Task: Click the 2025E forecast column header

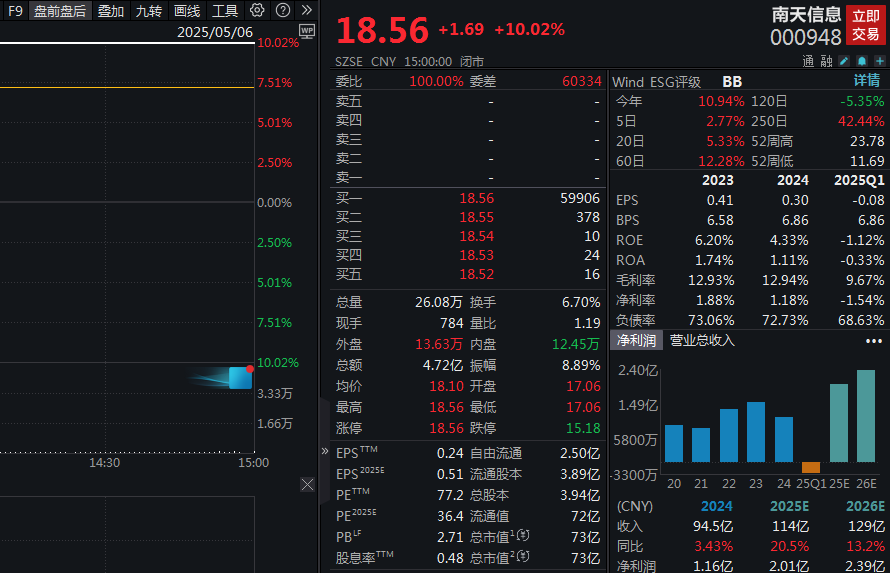Action: [x=789, y=506]
